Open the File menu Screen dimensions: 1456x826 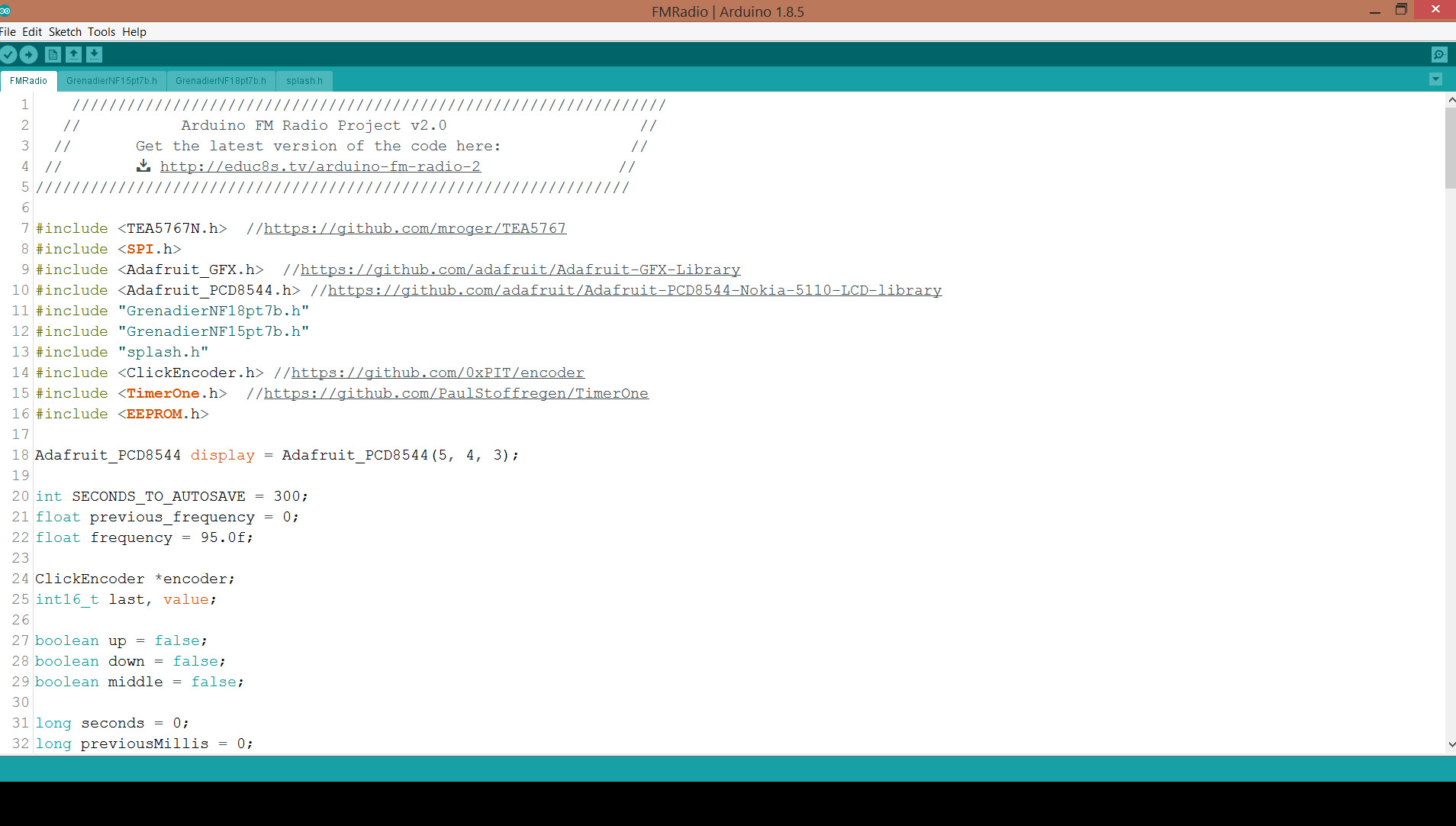coord(8,31)
